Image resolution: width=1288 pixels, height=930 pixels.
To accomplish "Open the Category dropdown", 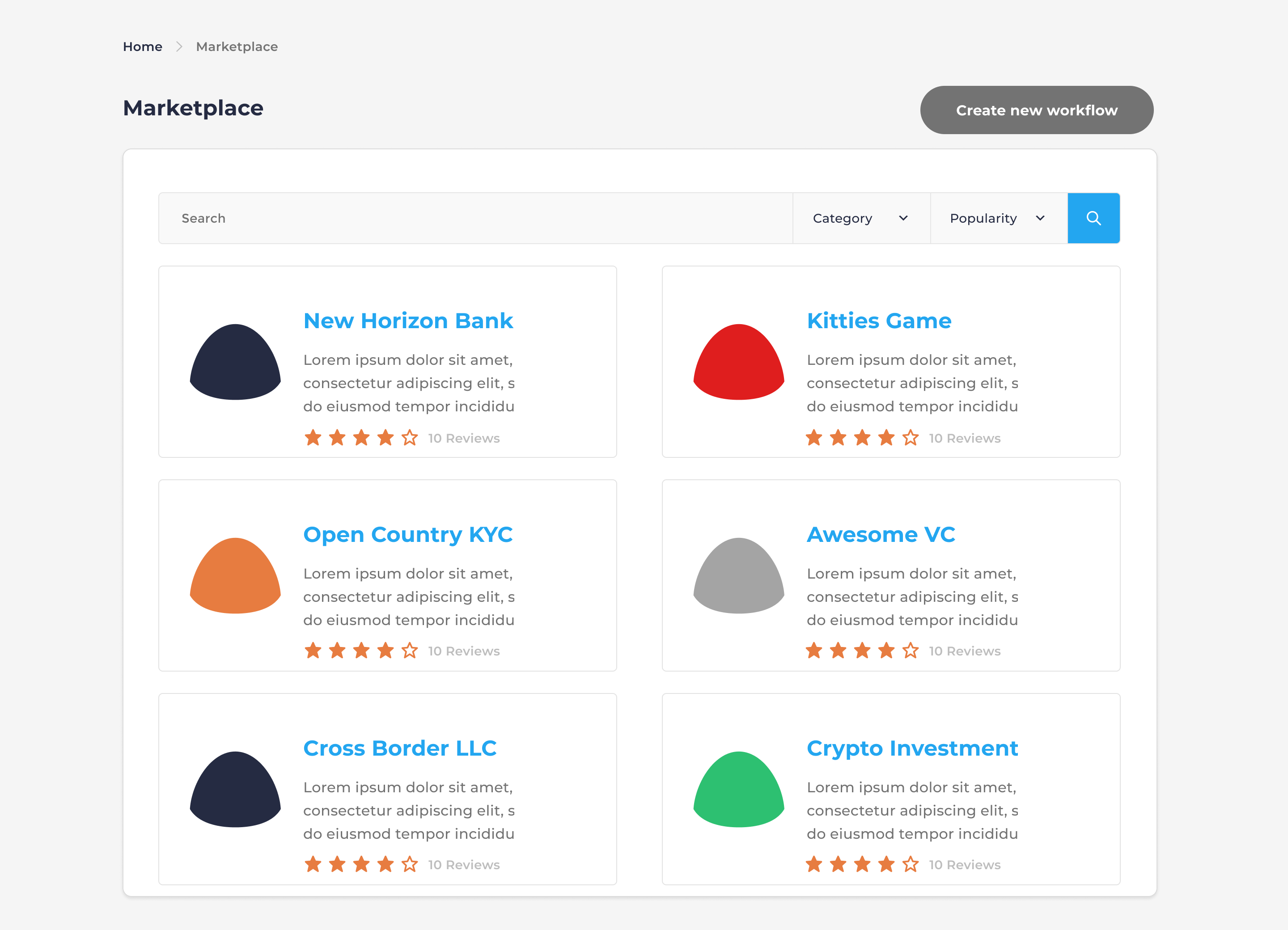I will click(860, 218).
